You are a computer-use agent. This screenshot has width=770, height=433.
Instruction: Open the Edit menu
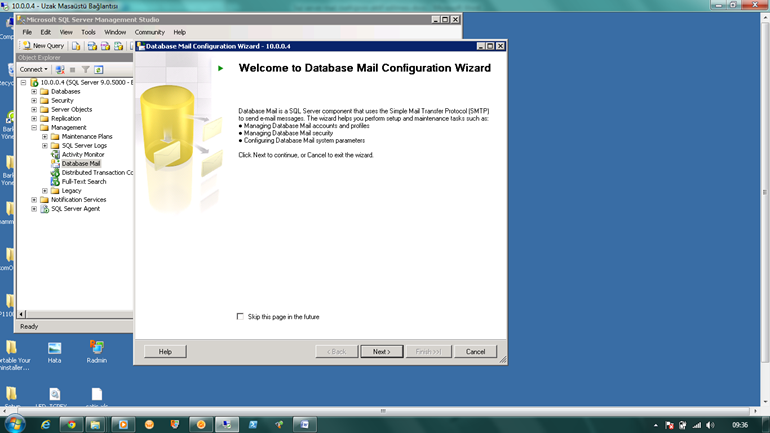point(45,32)
